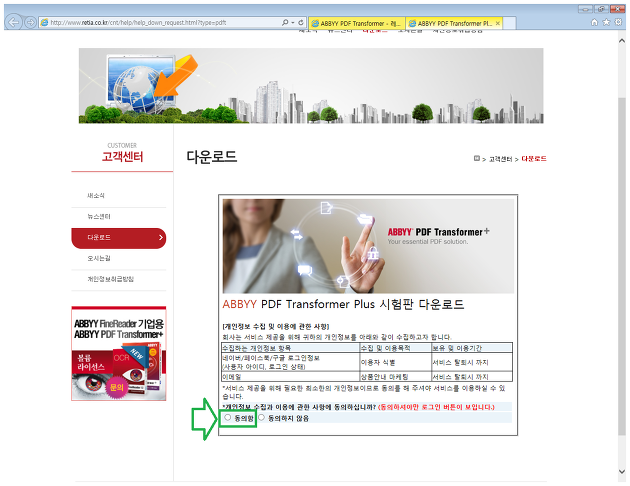Viewport: 630px width, 486px height.
Task: Select the 동의하지 않음 radio button
Action: 262,417
